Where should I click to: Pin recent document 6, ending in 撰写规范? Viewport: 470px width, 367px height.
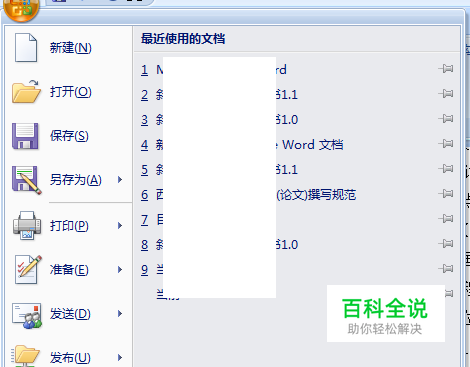[446, 194]
